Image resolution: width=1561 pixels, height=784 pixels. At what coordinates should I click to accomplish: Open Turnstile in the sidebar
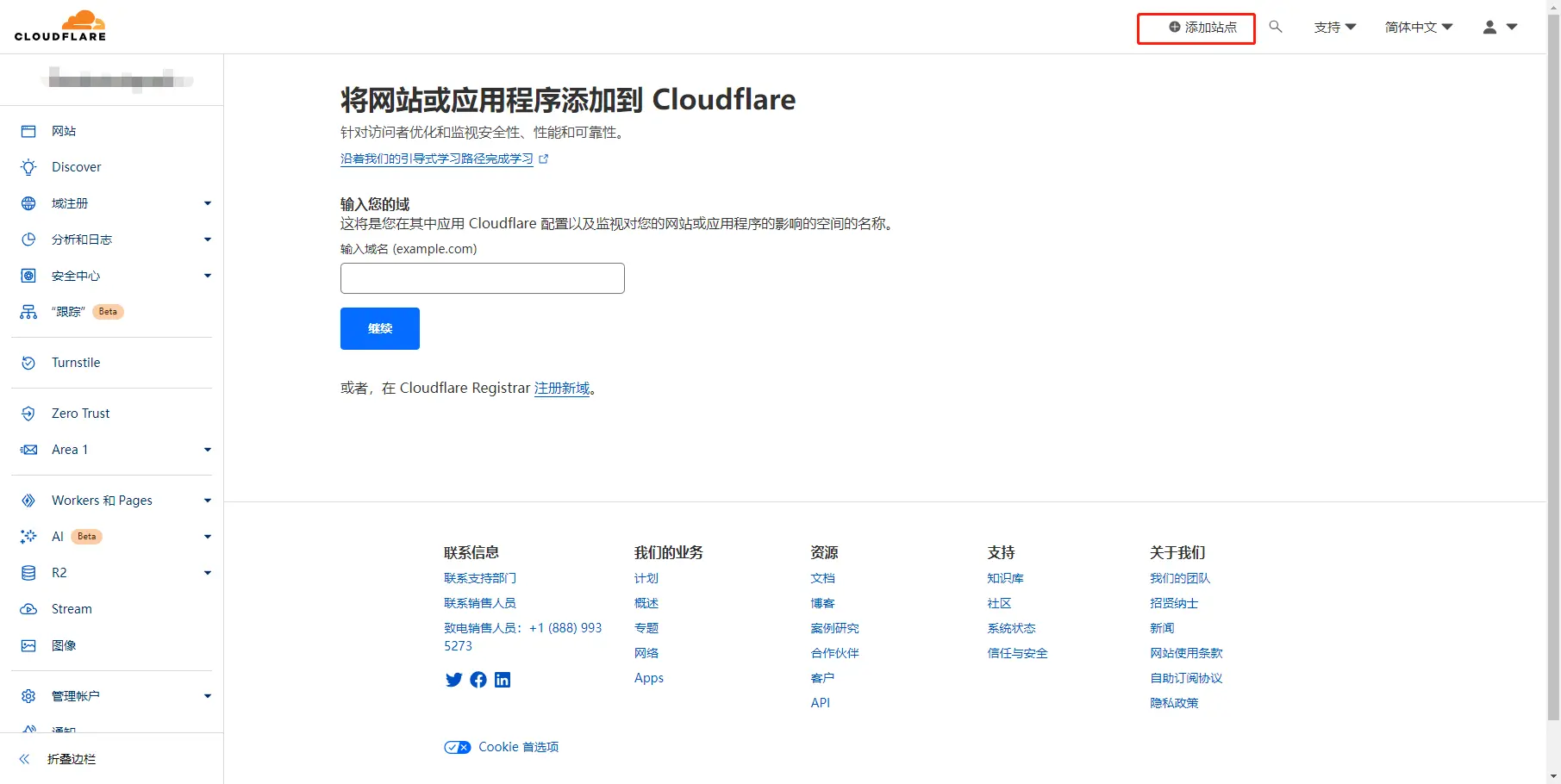click(76, 363)
